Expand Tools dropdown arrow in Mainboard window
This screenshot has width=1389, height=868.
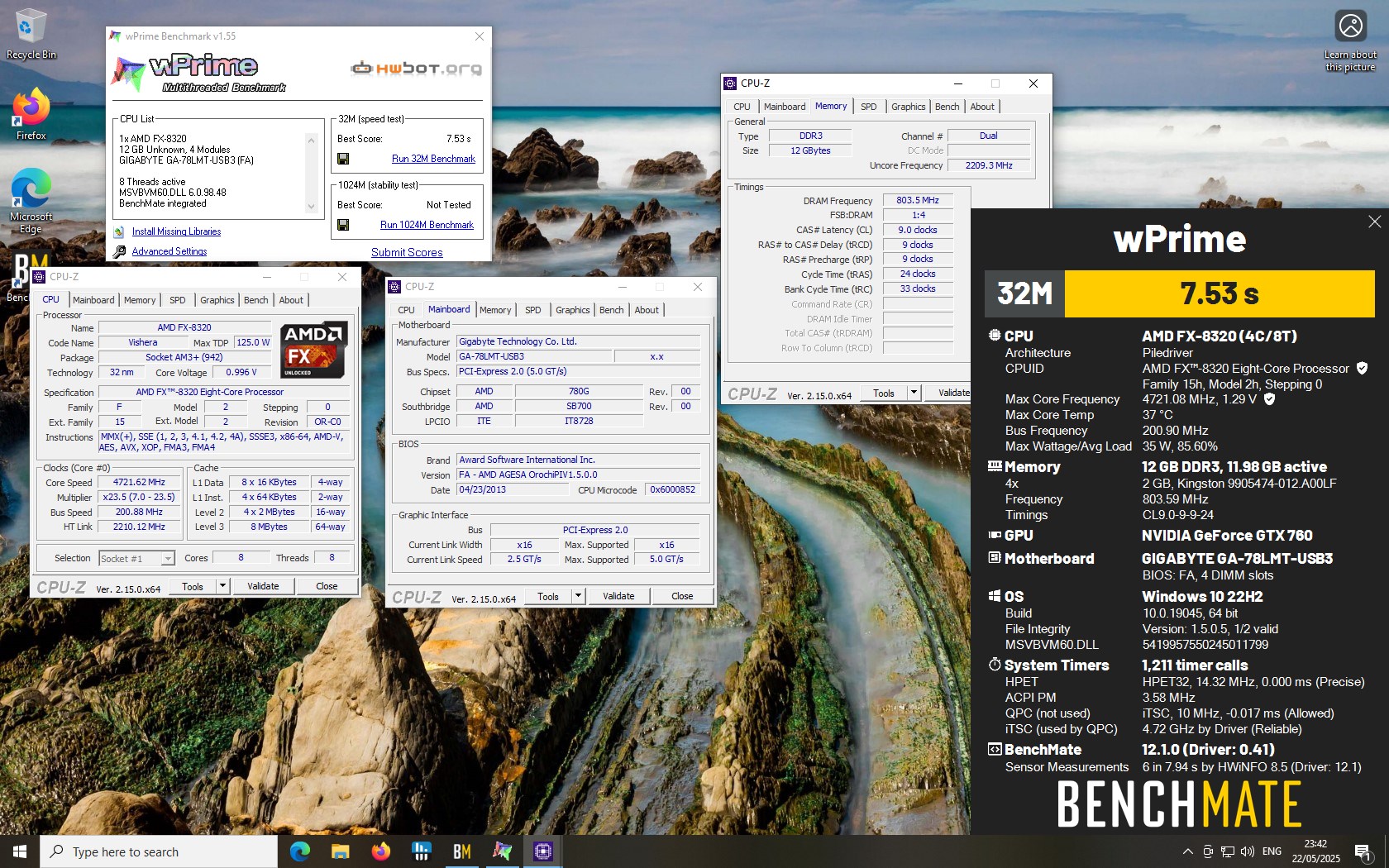[x=578, y=596]
